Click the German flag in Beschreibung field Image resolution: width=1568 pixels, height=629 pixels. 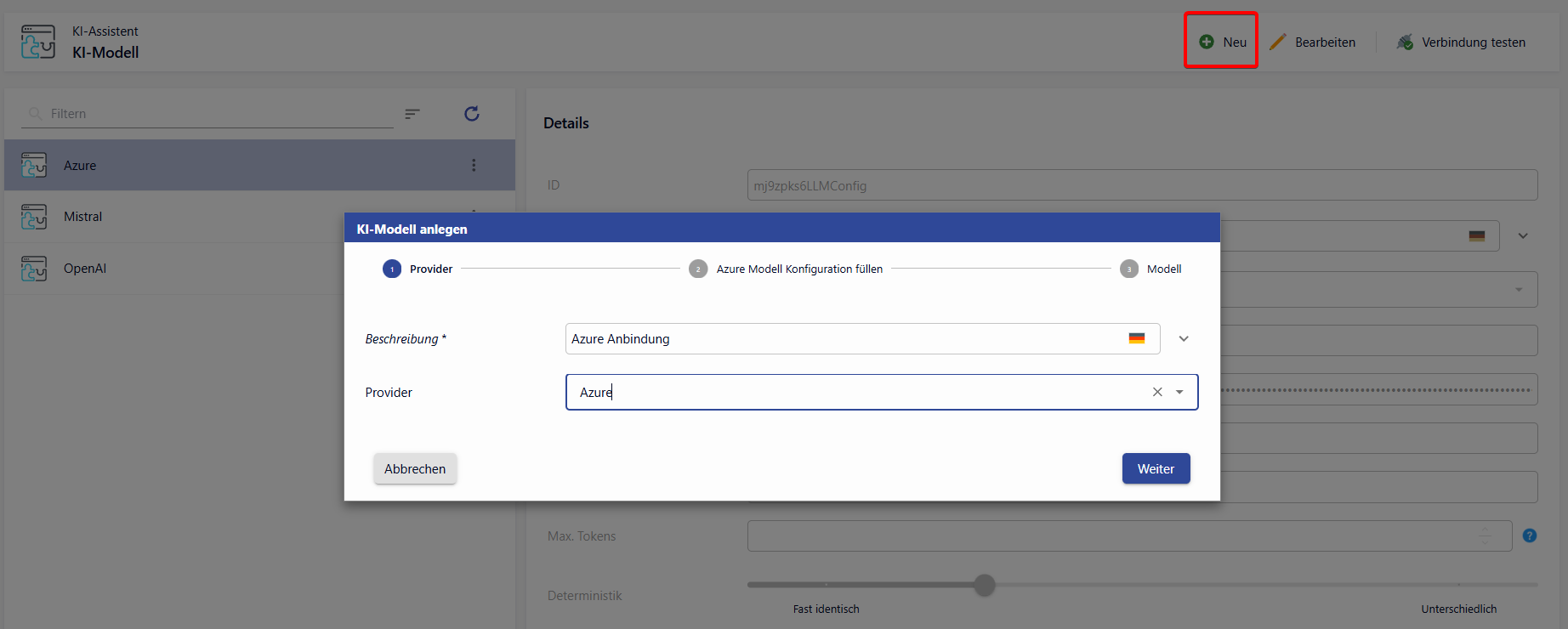pyautogui.click(x=1136, y=338)
